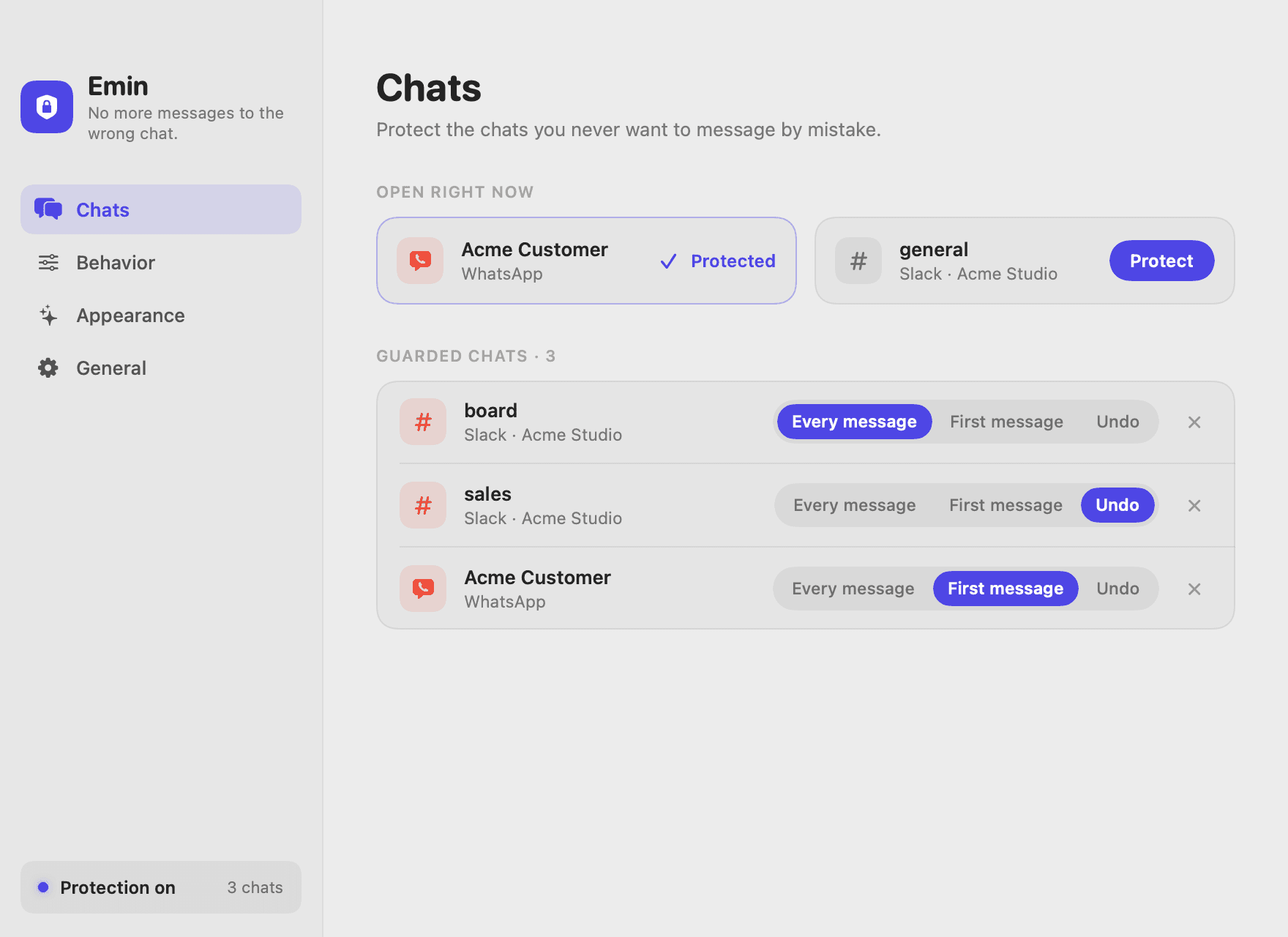This screenshot has width=1288, height=937.
Task: Click the '3 chats' count text
Action: click(x=255, y=887)
